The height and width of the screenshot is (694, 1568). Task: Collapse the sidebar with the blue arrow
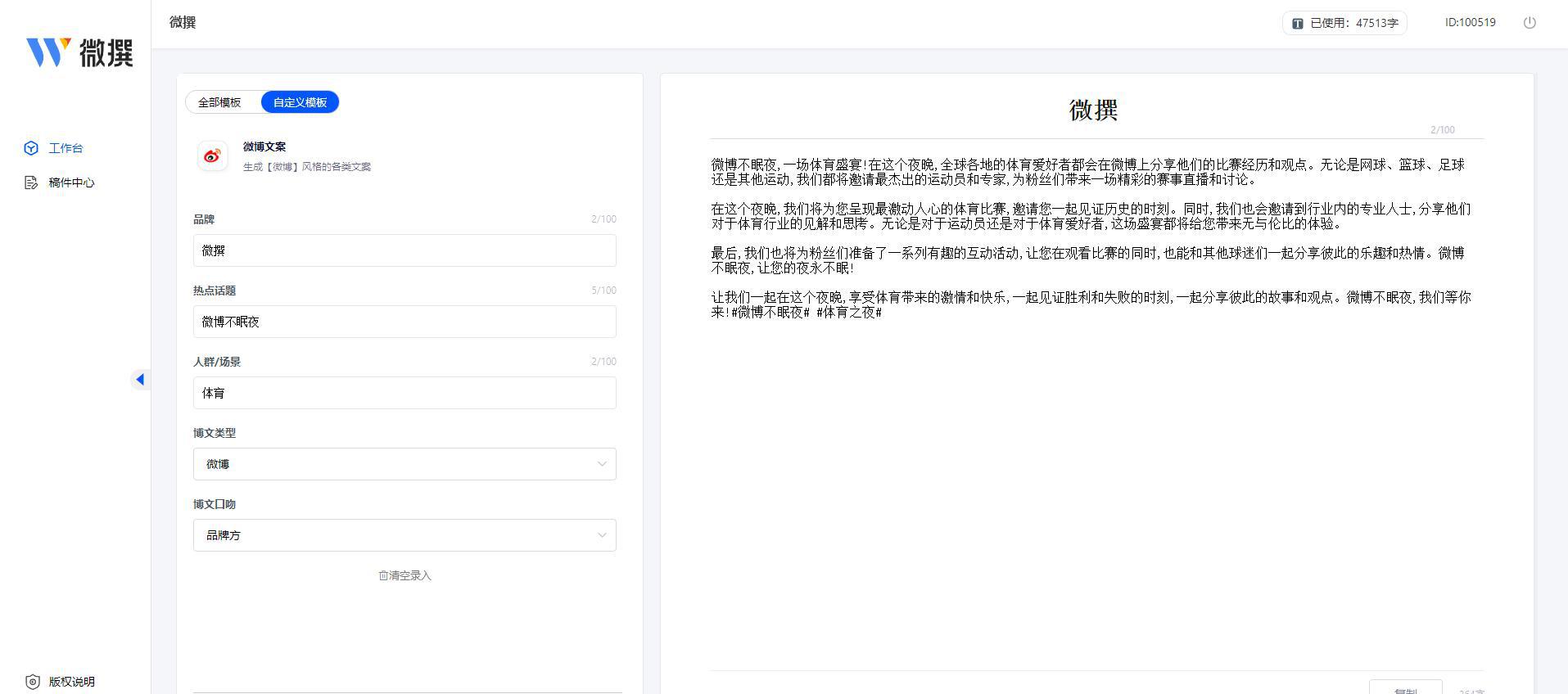point(140,379)
